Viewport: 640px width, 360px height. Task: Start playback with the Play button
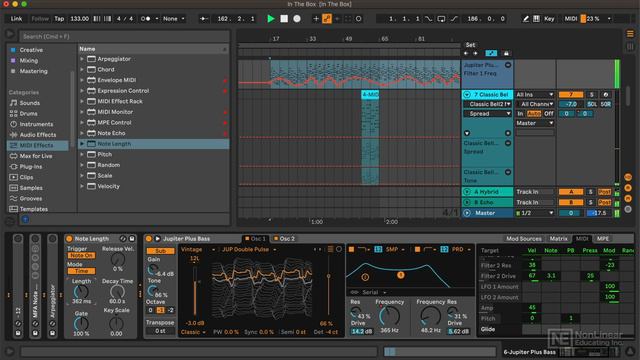pyautogui.click(x=271, y=19)
